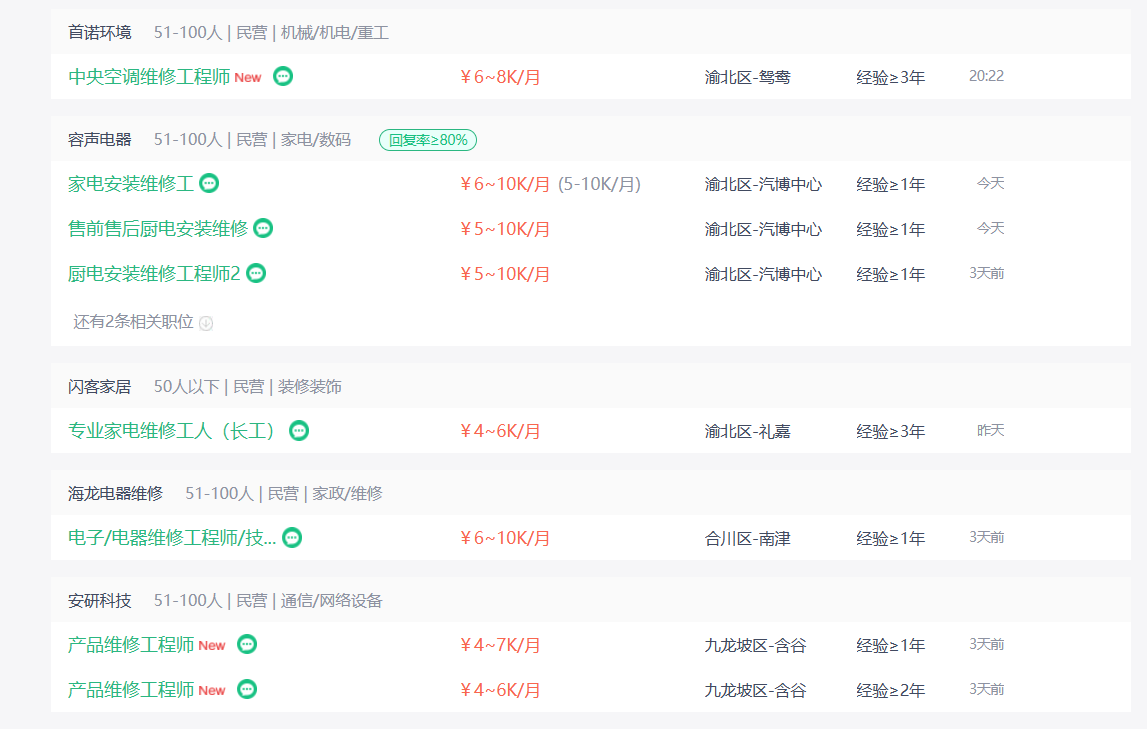1147x729 pixels.
Task: Open 容声电器 company page
Action: [99, 139]
